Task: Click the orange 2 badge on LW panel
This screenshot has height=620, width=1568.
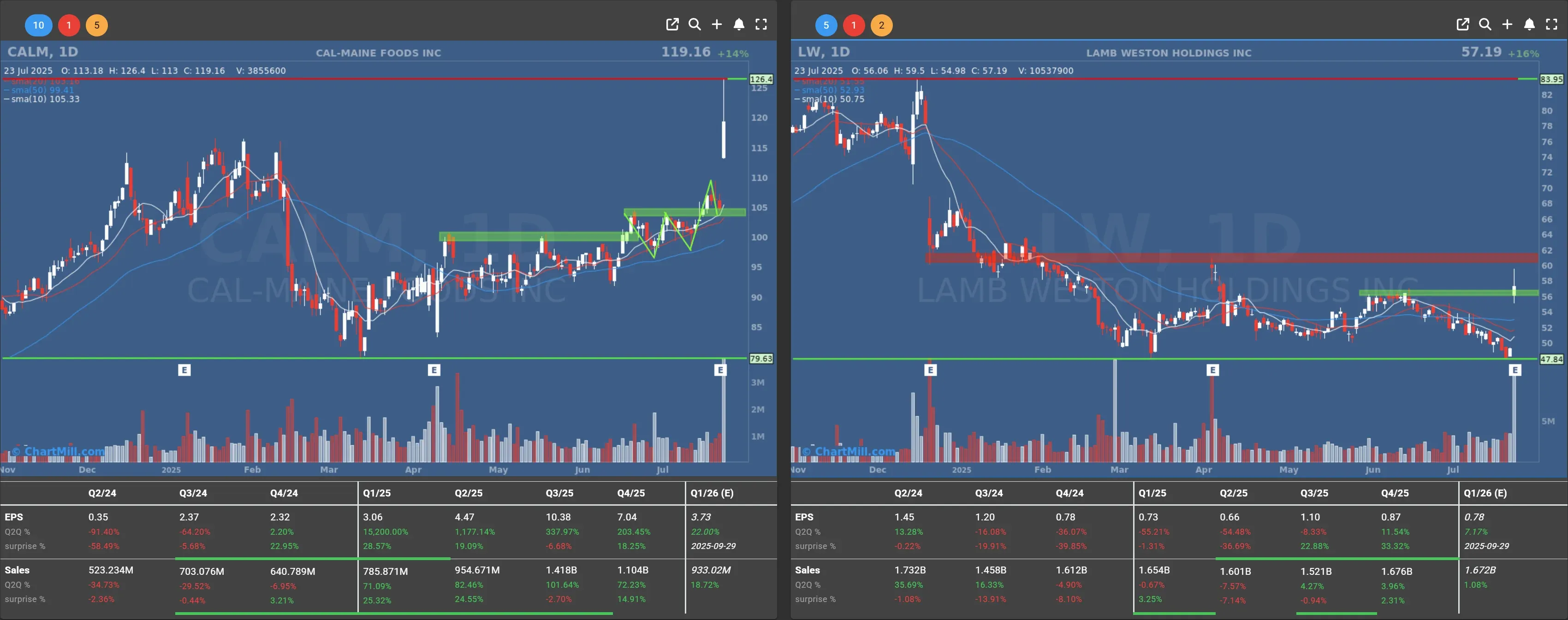Action: click(x=881, y=25)
